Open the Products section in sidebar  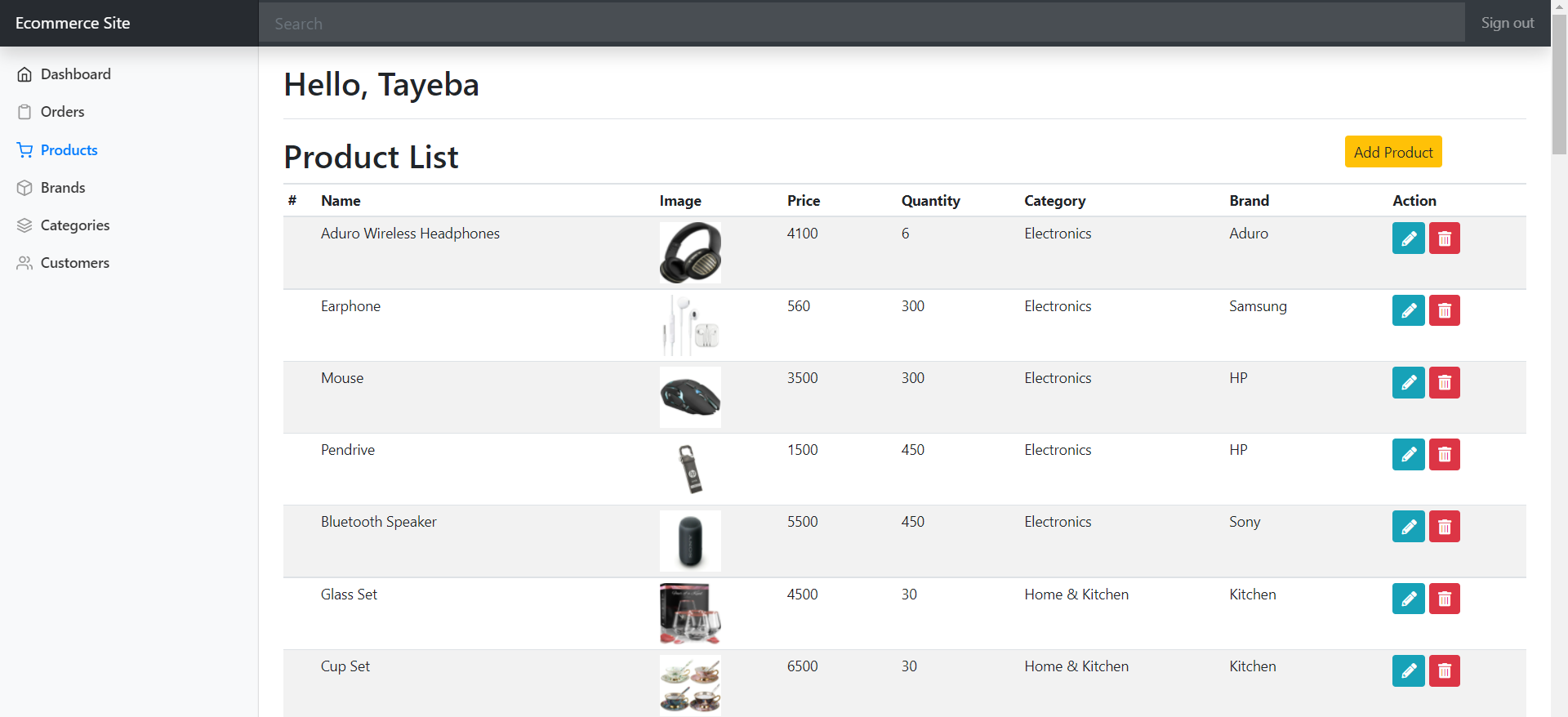point(69,149)
